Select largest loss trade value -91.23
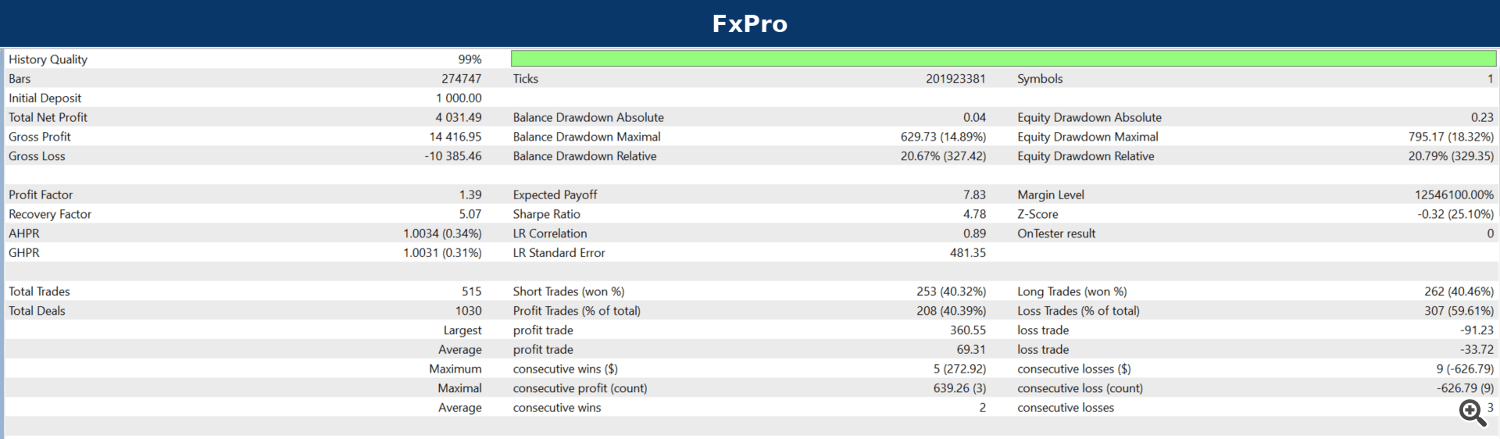Screen dimensions: 1500x439 coord(1477,330)
